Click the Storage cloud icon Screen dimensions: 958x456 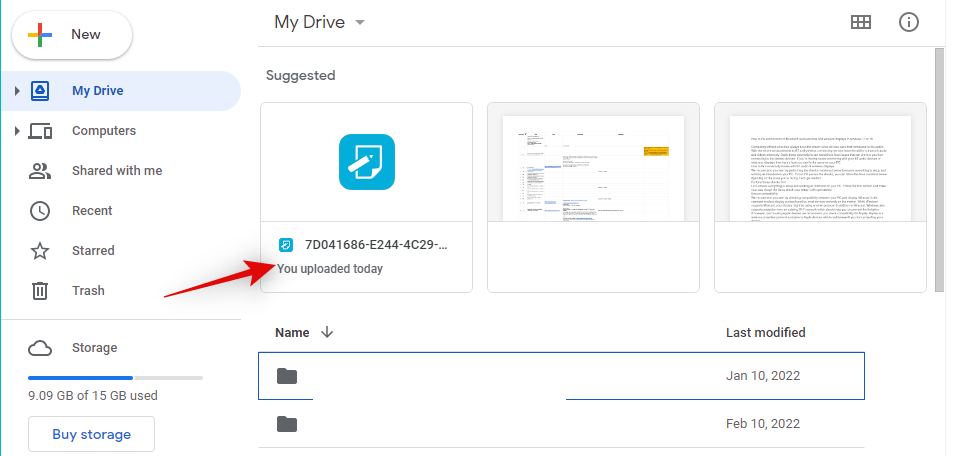[40, 348]
